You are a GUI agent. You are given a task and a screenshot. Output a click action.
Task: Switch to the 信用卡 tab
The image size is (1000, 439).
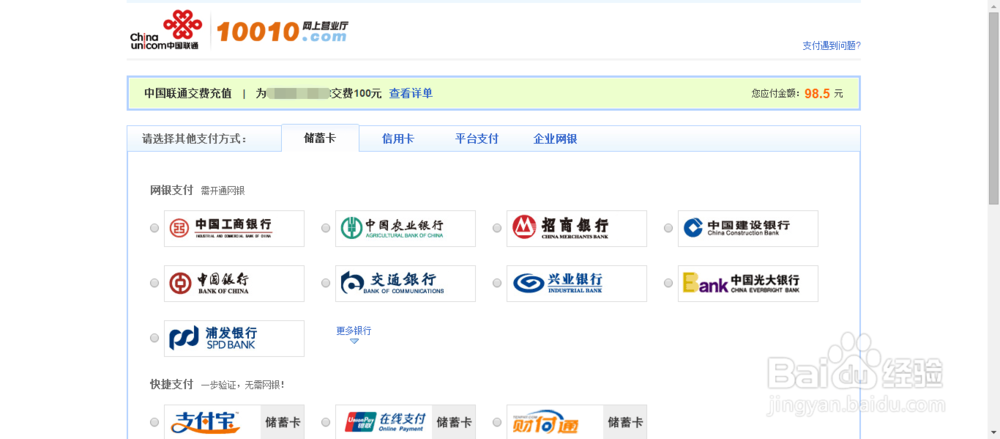[398, 138]
